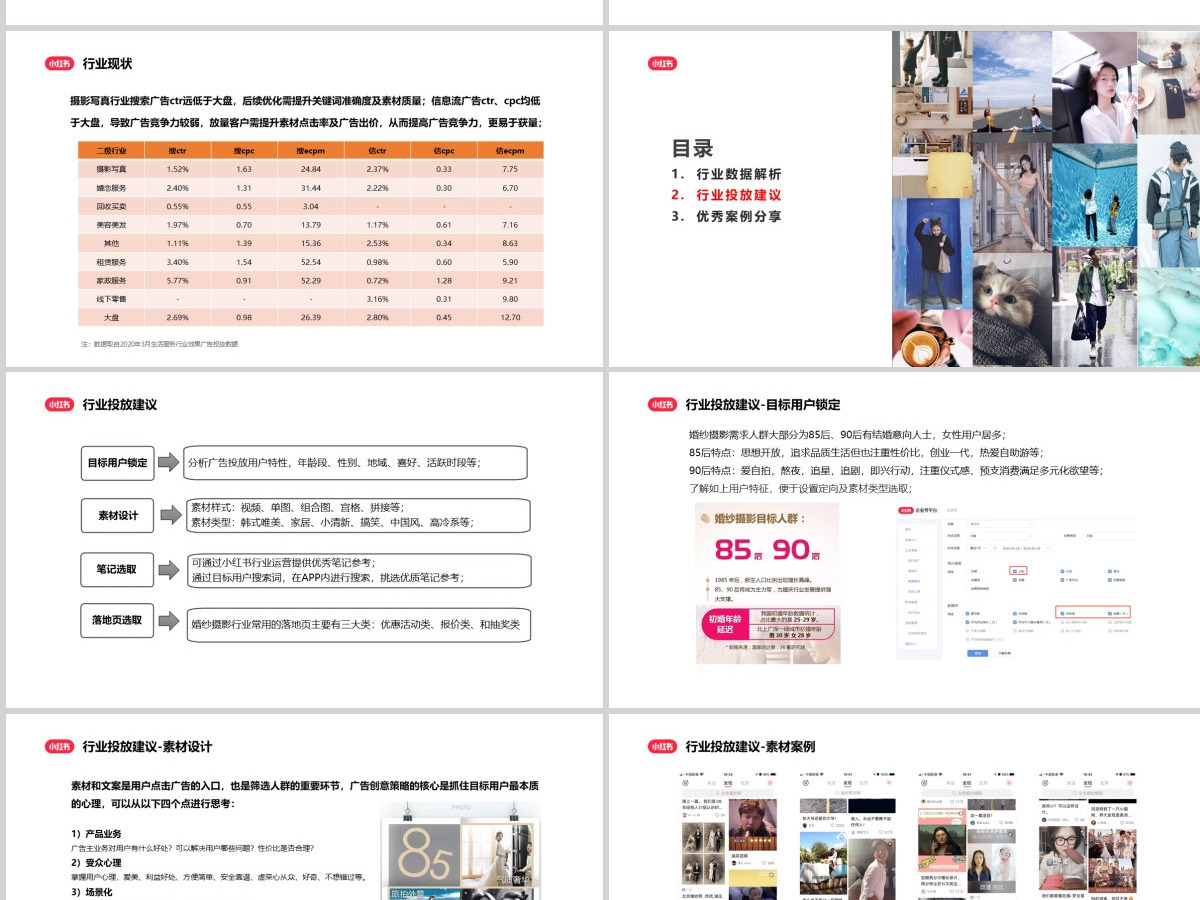Click the 信ecpm column header

pos(510,150)
